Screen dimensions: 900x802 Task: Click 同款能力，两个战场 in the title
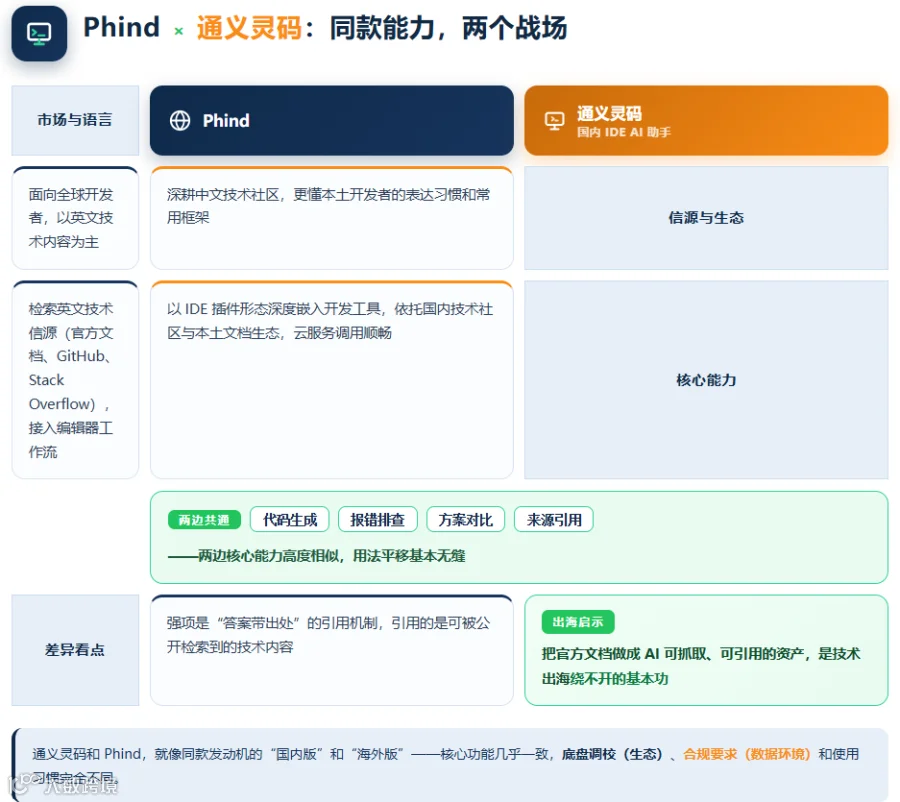(x=448, y=28)
